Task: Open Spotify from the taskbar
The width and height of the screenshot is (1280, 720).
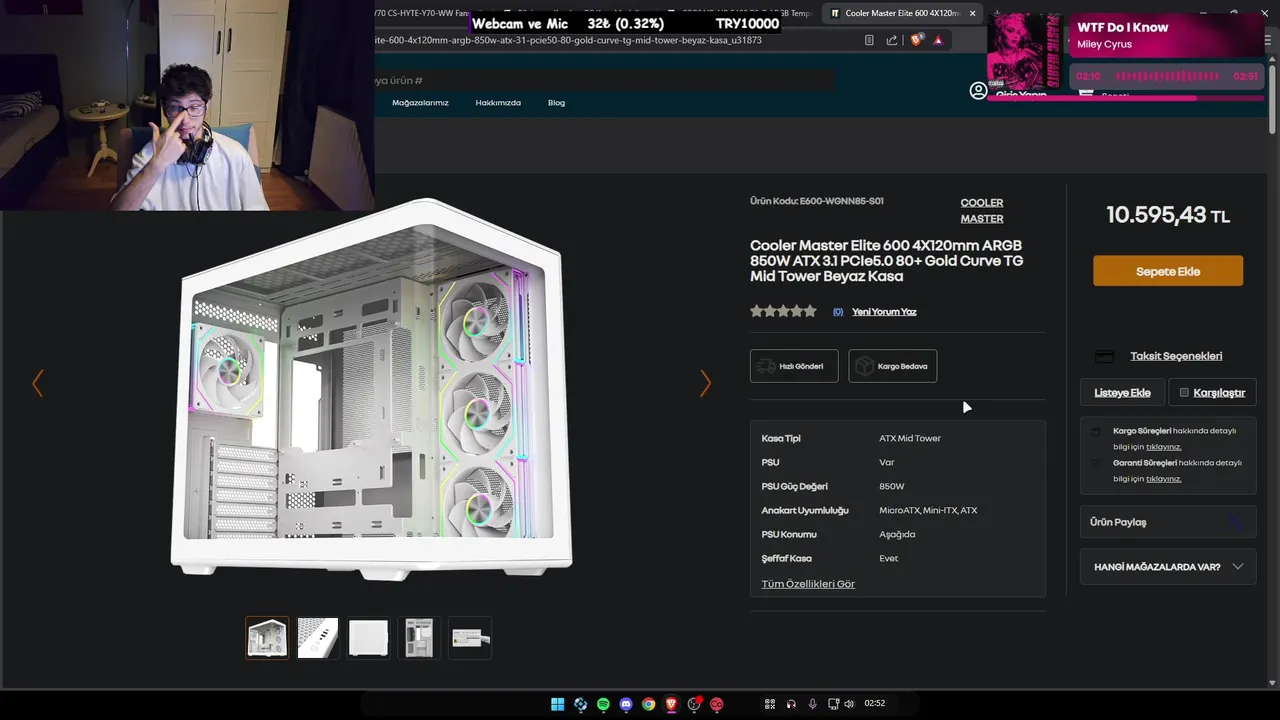Action: pyautogui.click(x=603, y=704)
